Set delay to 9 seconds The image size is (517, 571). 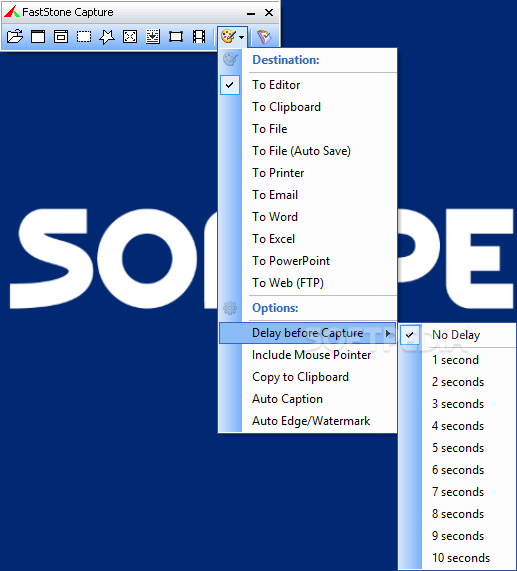[x=458, y=536]
